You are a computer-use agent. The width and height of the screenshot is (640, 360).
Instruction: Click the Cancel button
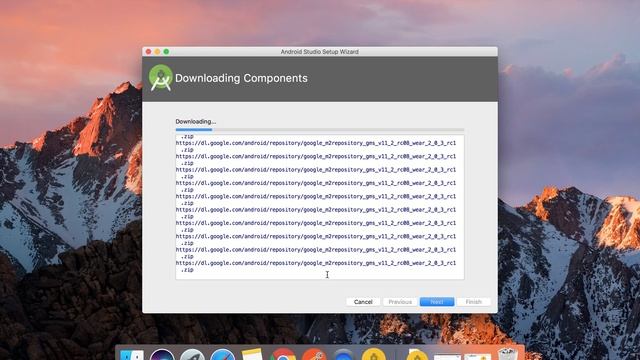pos(363,302)
